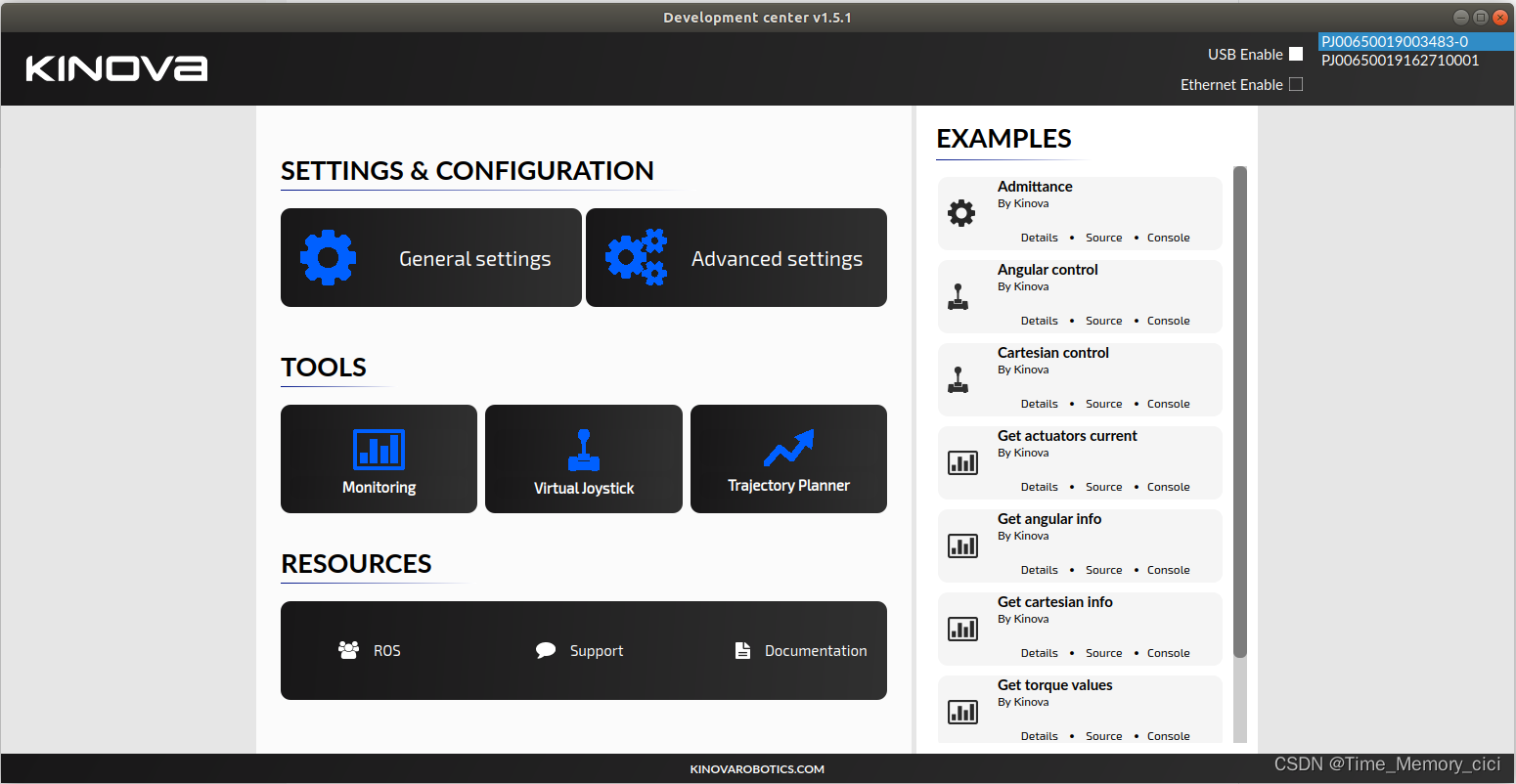Screen dimensions: 1516x784
Task: Click the Cartesian control example title
Action: (1053, 353)
